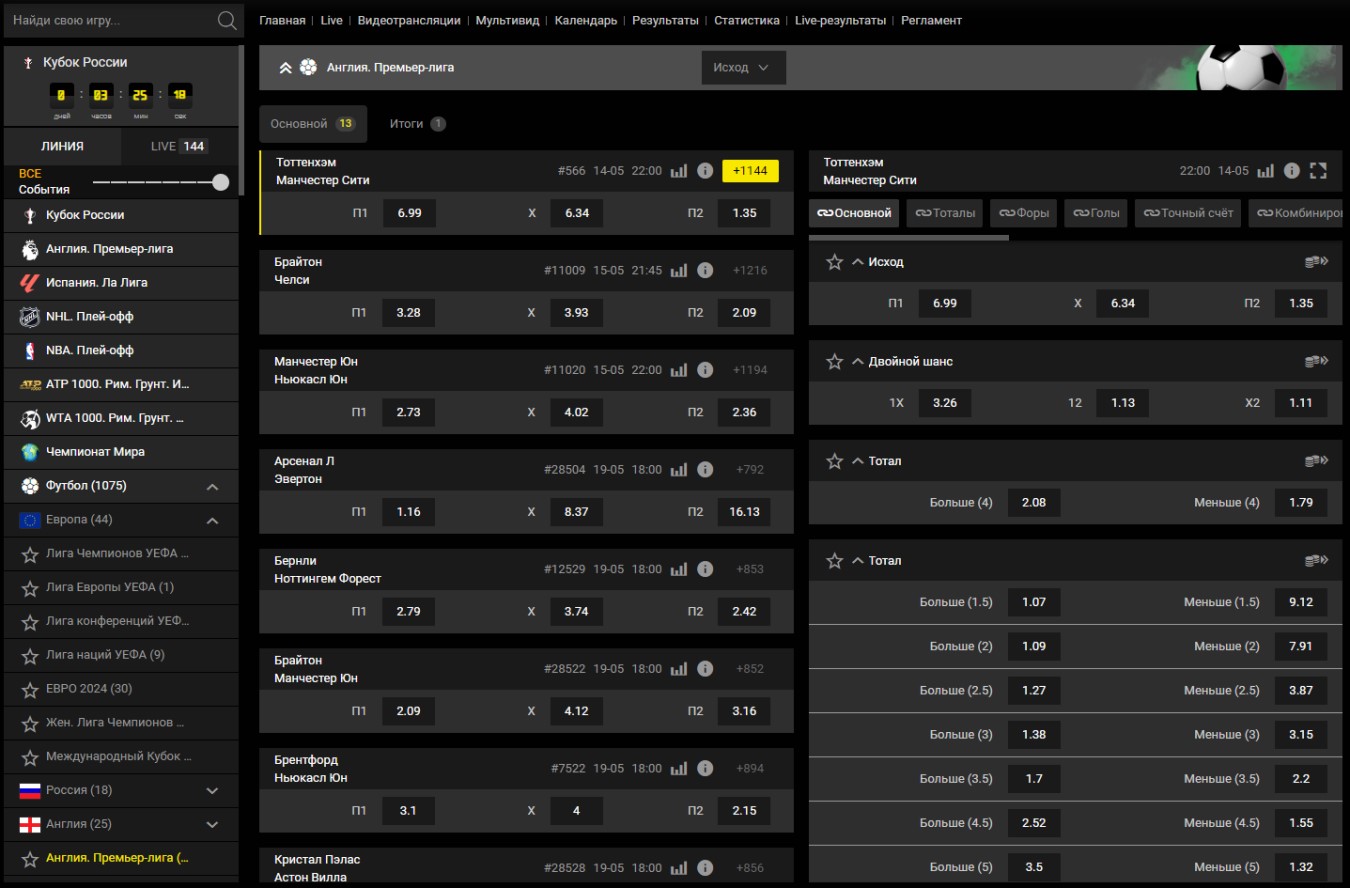Select 1X odds 3.26
The image size is (1350, 888).
pos(945,402)
